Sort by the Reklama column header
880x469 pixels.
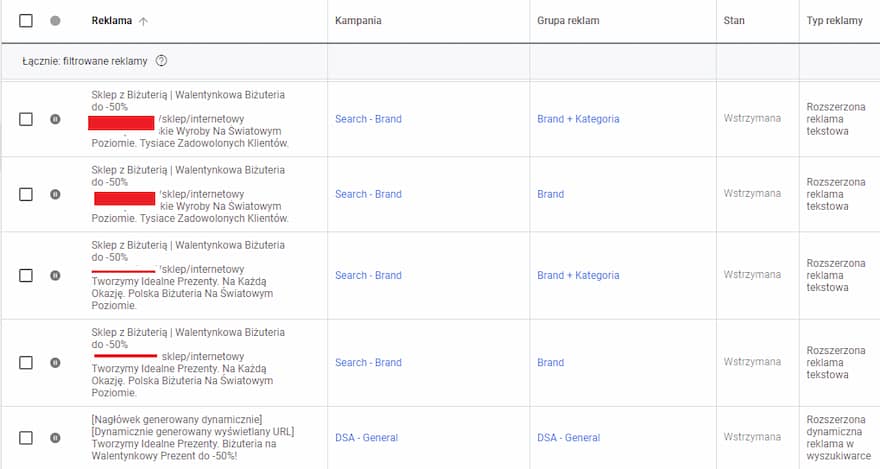coord(112,21)
